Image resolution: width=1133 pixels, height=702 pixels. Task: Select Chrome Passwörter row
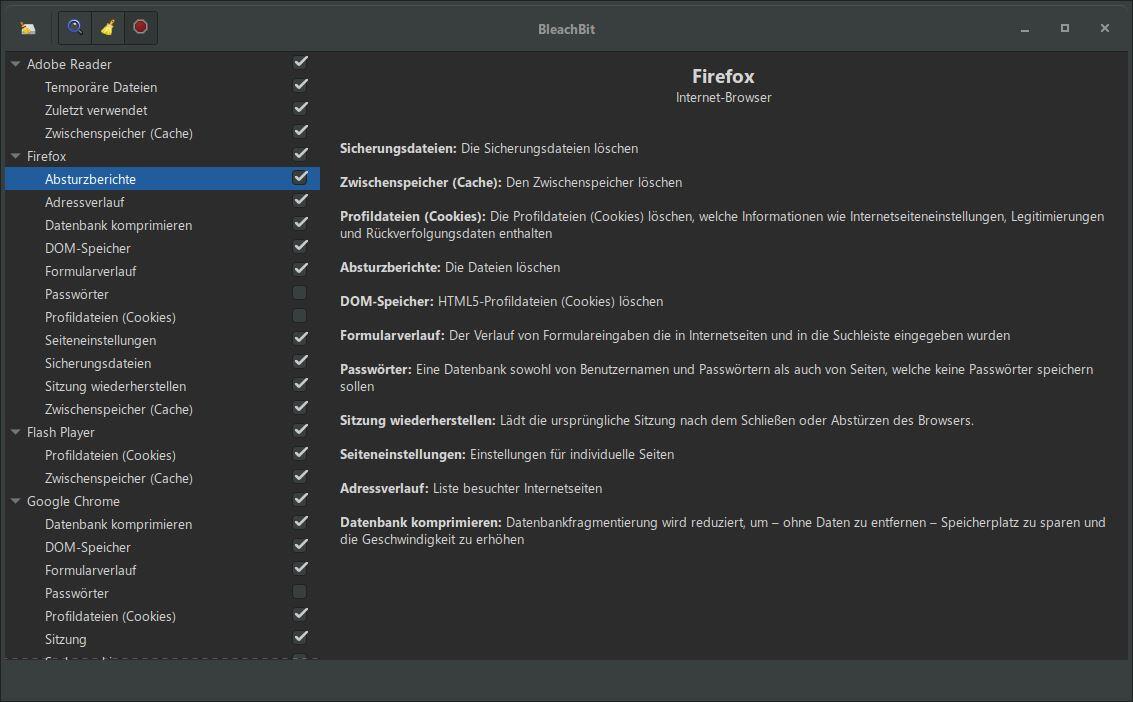[162, 593]
